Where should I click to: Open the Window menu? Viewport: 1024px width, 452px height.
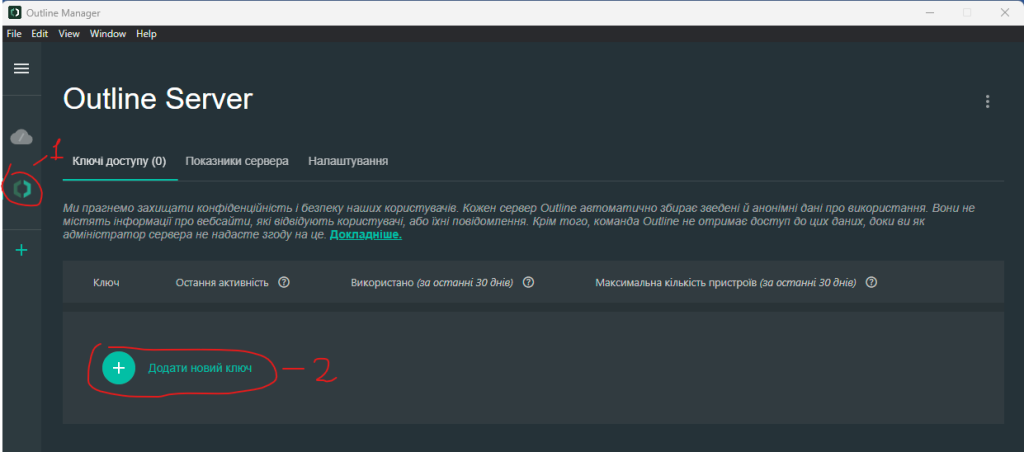[108, 34]
